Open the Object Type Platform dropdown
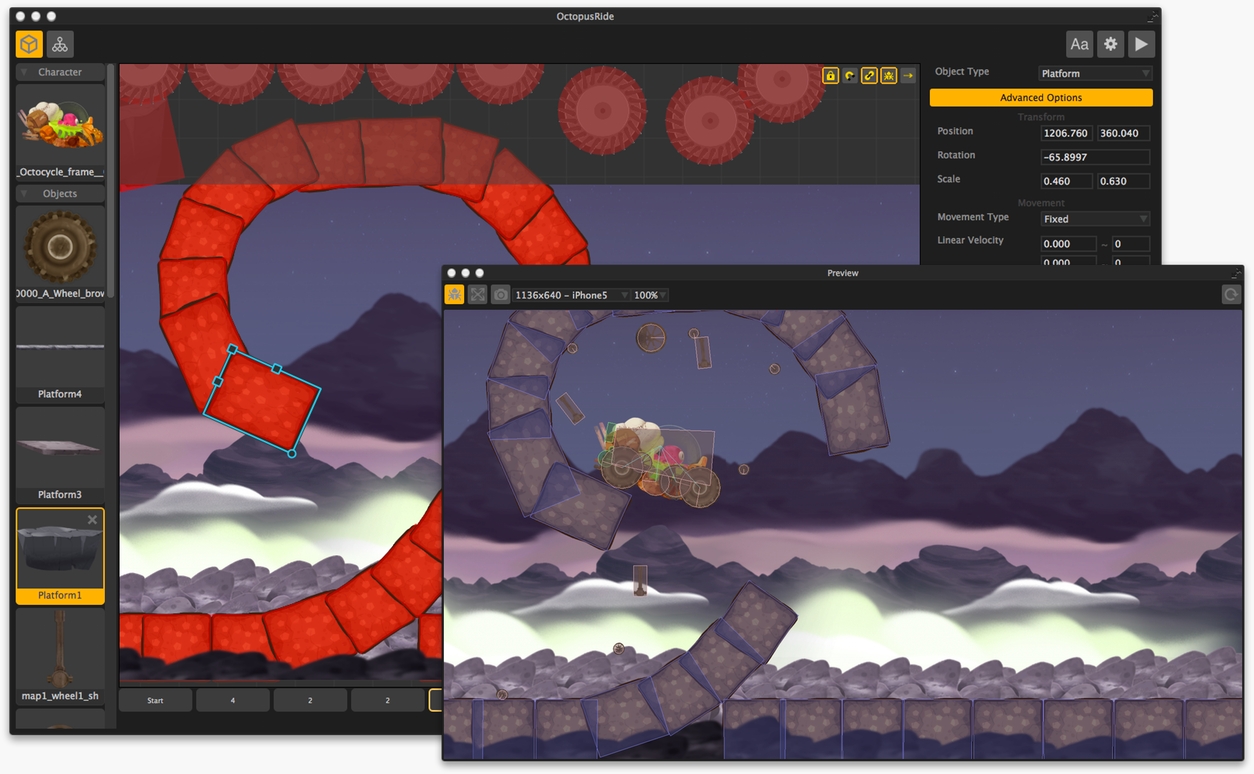 (1095, 74)
